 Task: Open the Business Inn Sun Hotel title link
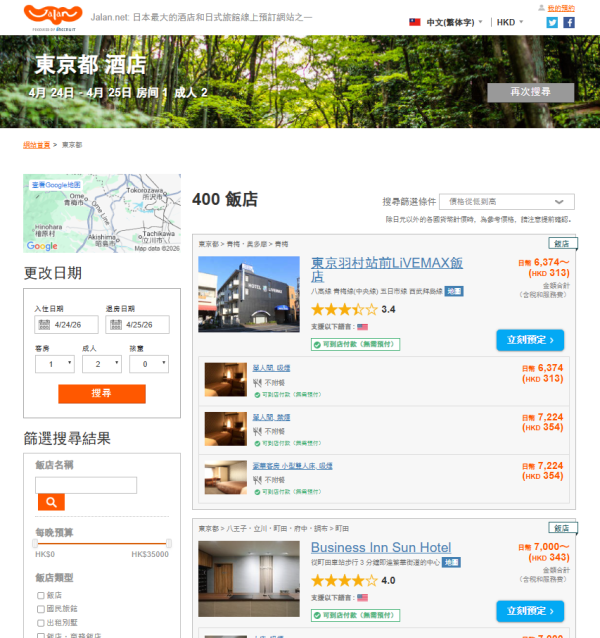point(381,547)
